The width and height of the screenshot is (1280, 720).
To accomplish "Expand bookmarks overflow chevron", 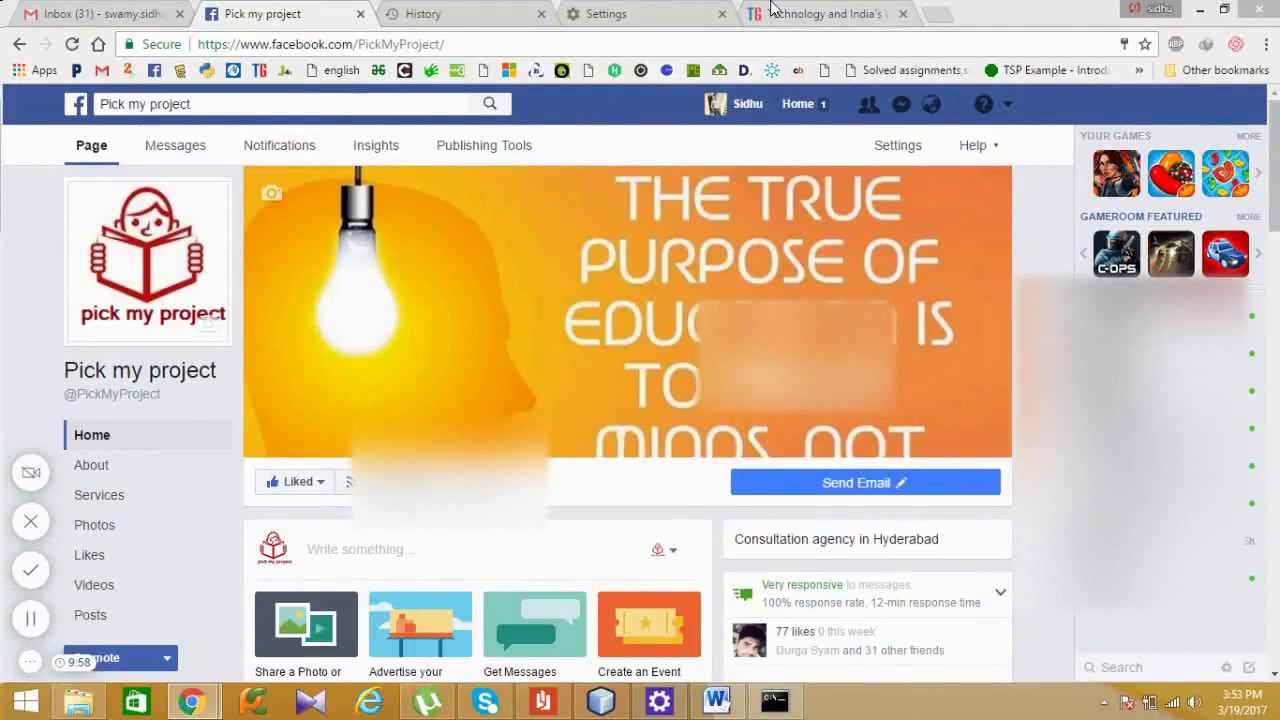I will 1139,70.
